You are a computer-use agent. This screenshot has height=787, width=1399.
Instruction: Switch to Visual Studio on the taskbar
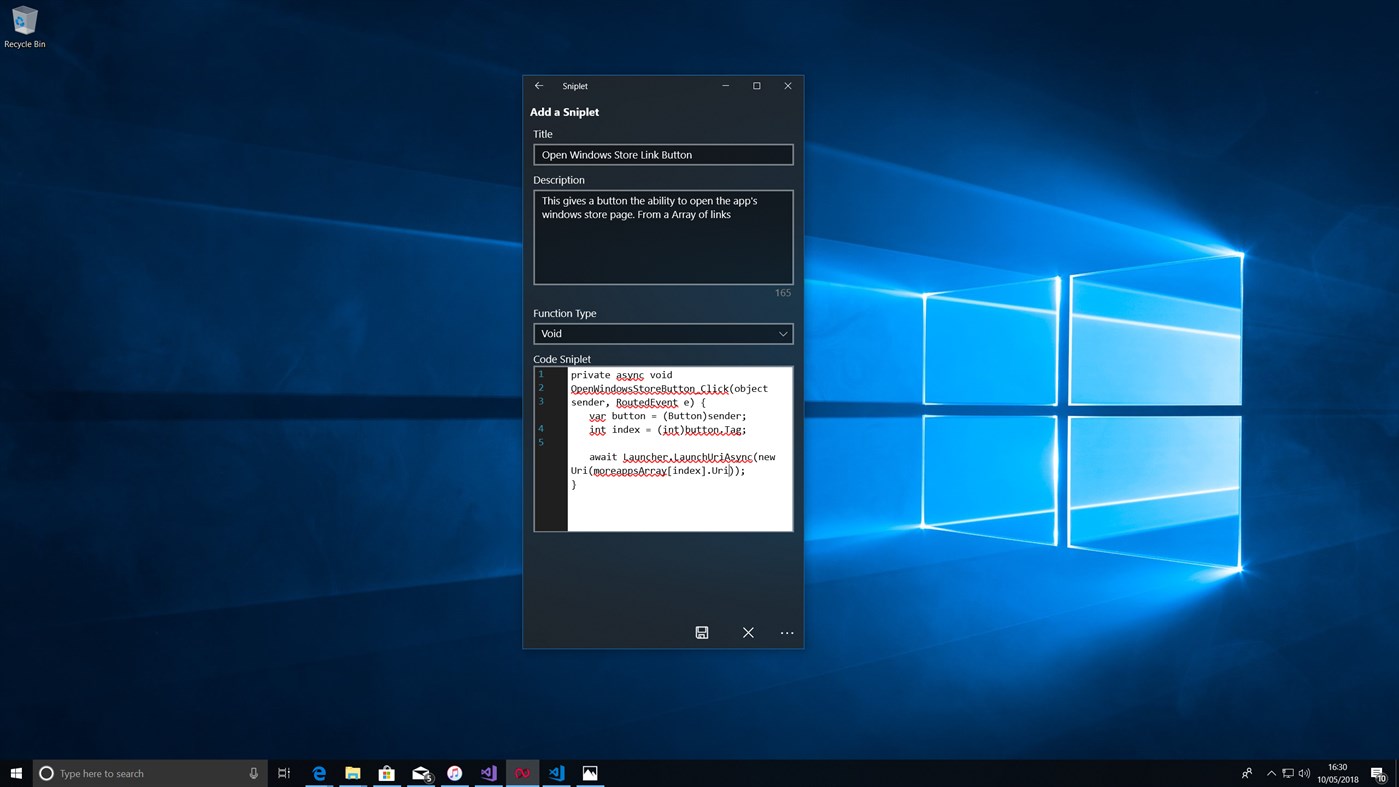point(489,773)
